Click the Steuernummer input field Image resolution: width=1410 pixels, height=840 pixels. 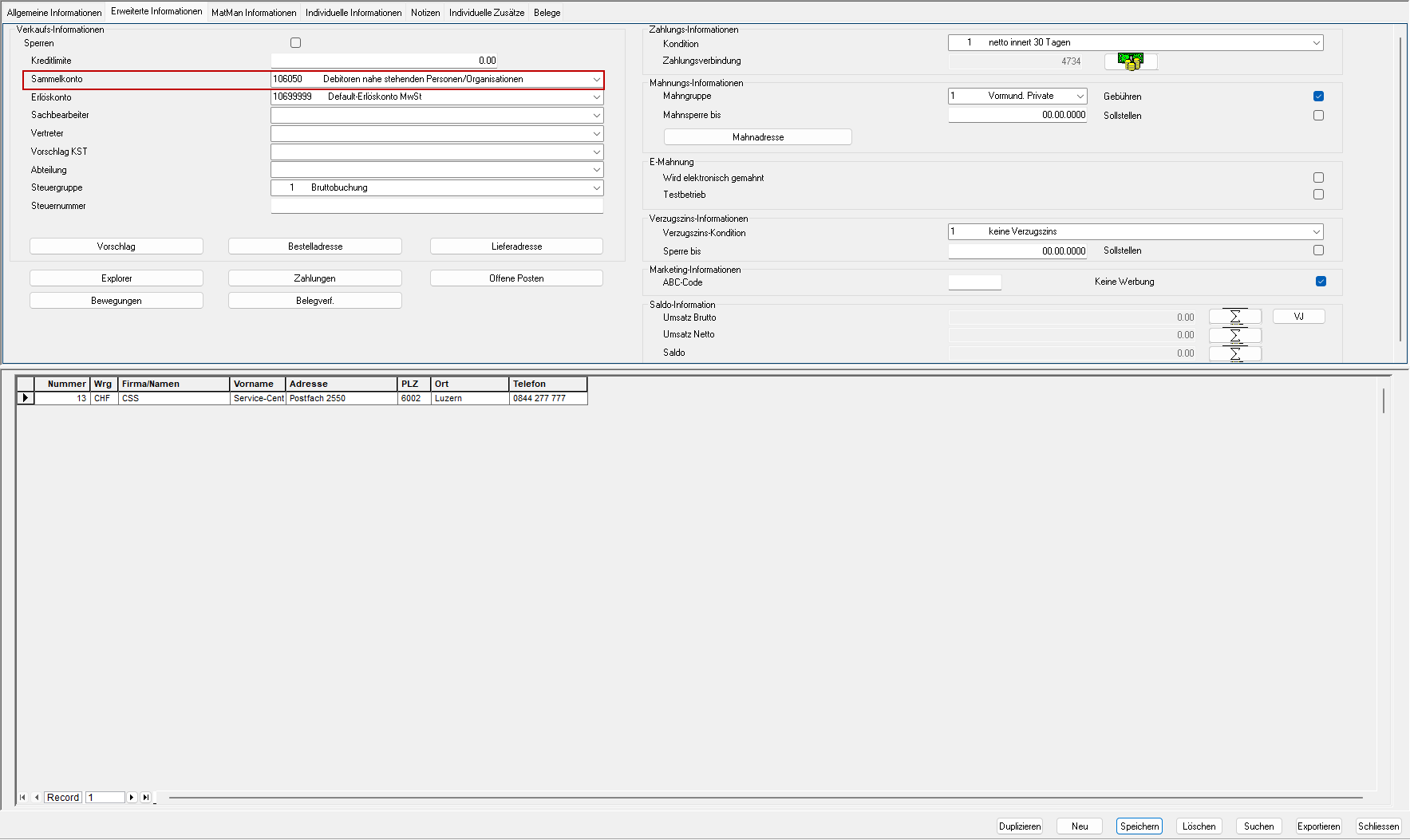(436, 207)
